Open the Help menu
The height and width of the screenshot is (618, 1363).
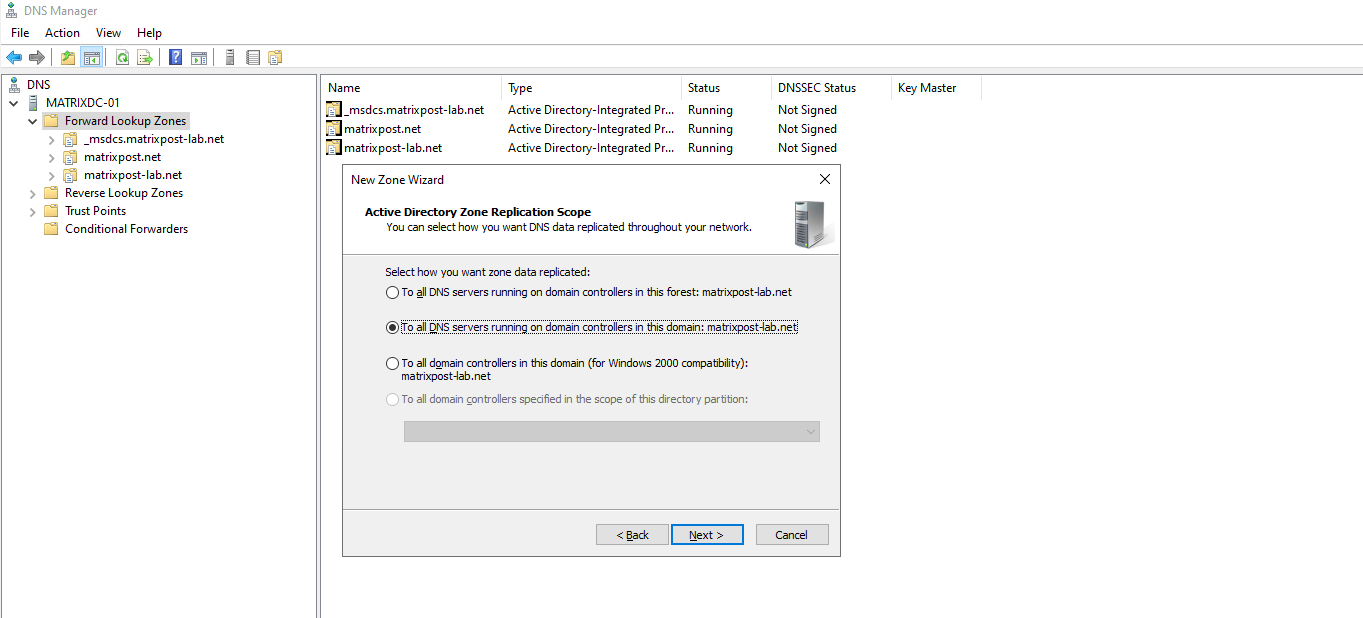point(149,33)
